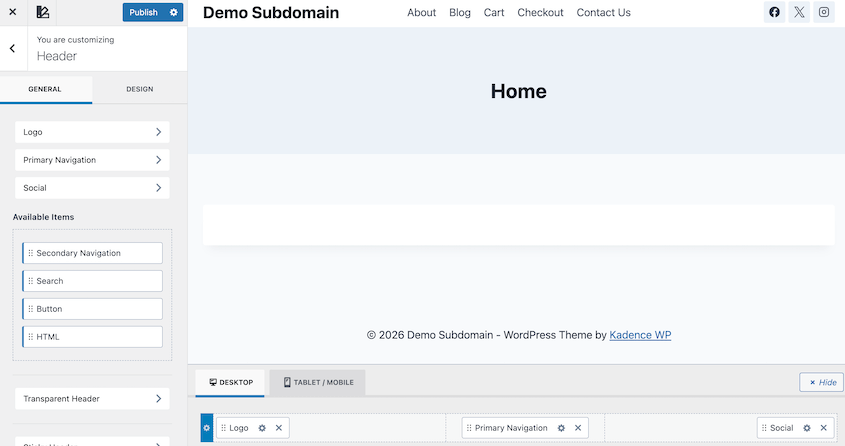Viewport: 845px width, 446px height.
Task: Click the Instagram social icon
Action: [x=824, y=12]
